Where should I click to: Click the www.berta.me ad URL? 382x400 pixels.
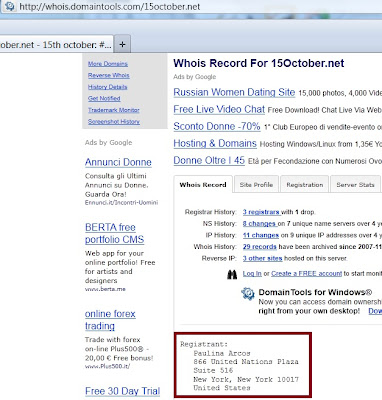pos(105,289)
